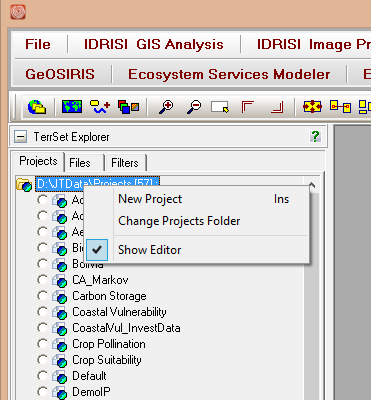The image size is (371, 400).
Task: Open the IDRISI Image Processing menu
Action: (x=313, y=44)
